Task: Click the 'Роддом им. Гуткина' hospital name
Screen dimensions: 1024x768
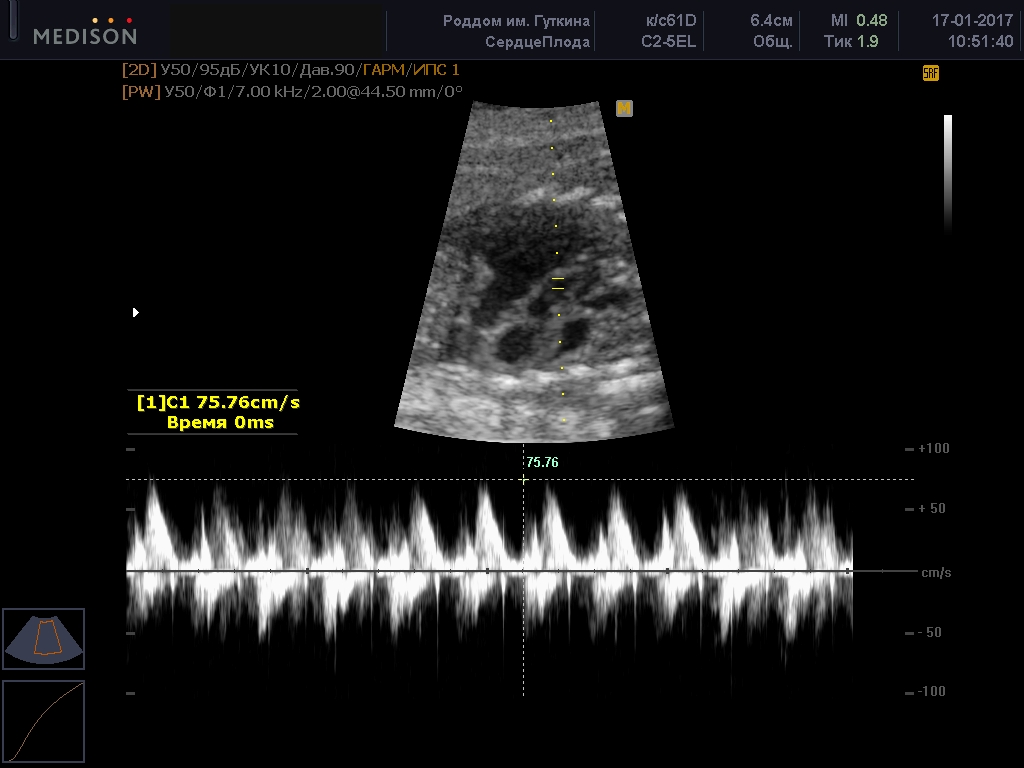Action: (516, 21)
